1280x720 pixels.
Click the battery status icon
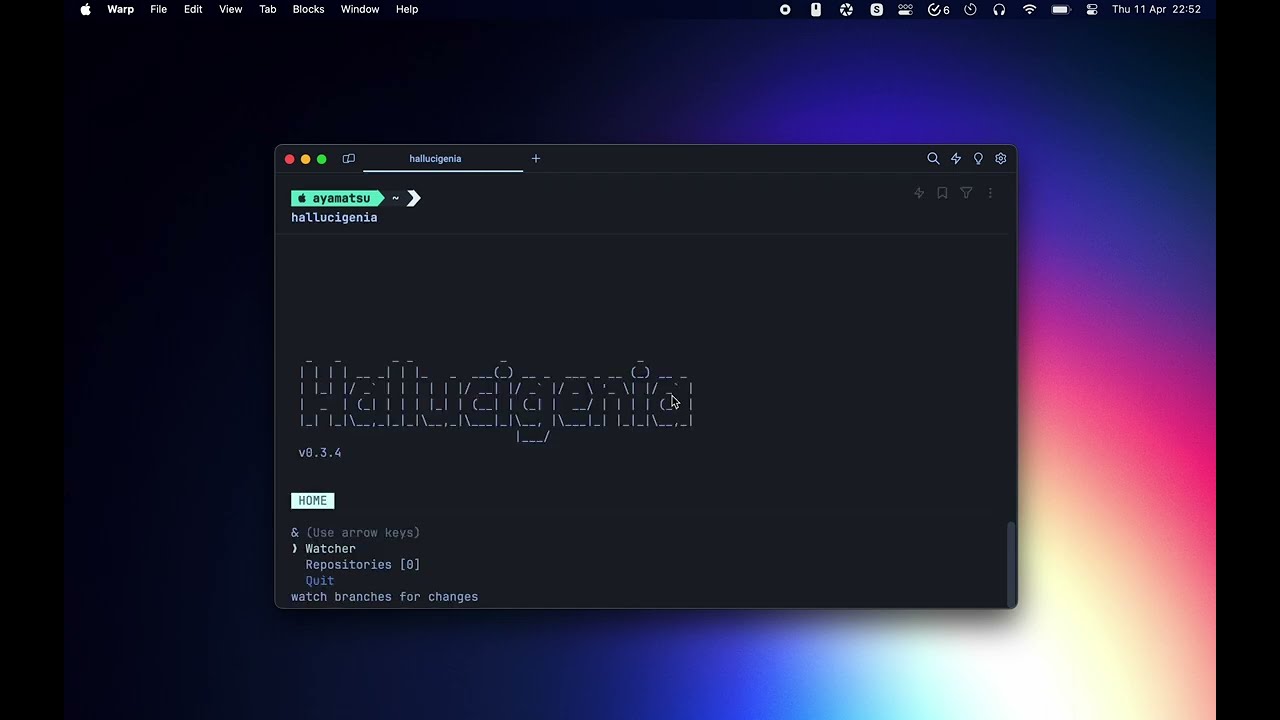coord(1061,9)
